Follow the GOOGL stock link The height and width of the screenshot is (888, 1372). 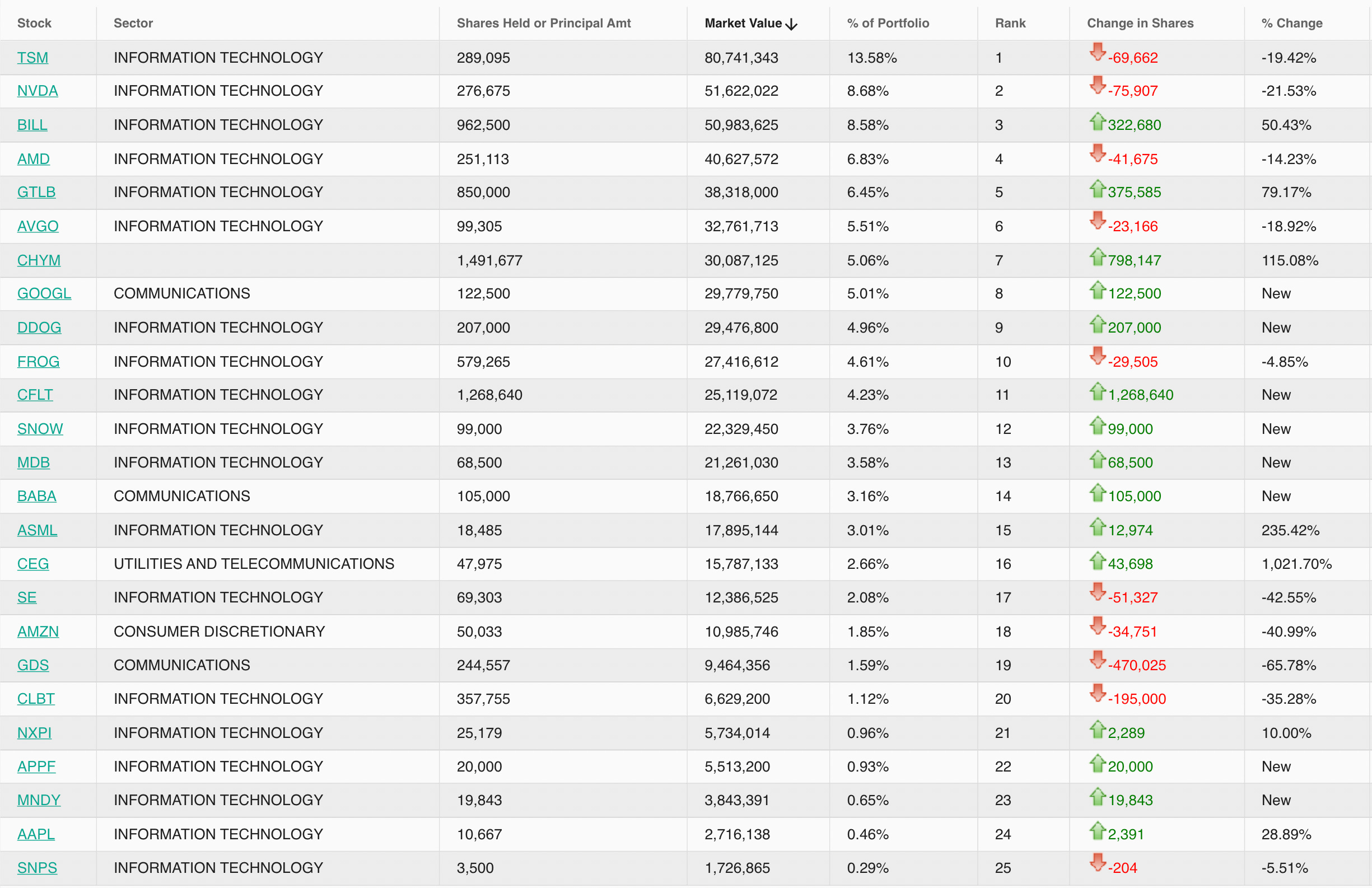(x=44, y=293)
